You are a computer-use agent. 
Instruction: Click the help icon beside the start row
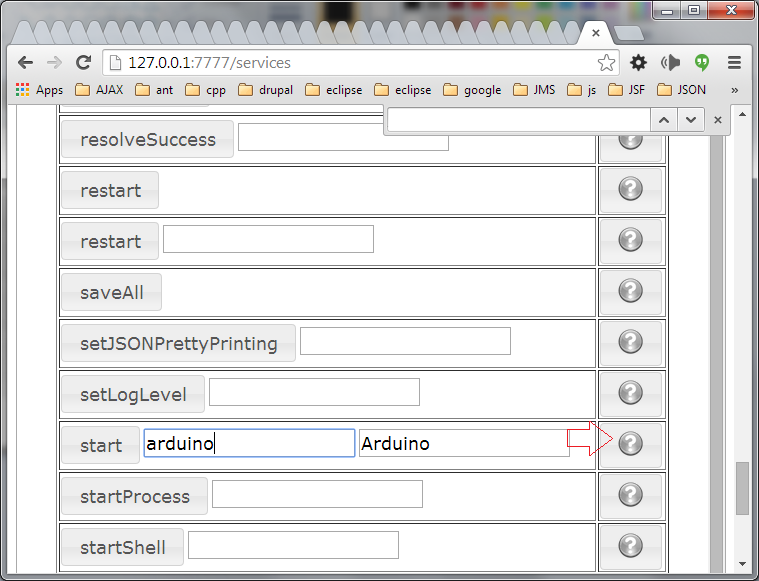coord(630,444)
